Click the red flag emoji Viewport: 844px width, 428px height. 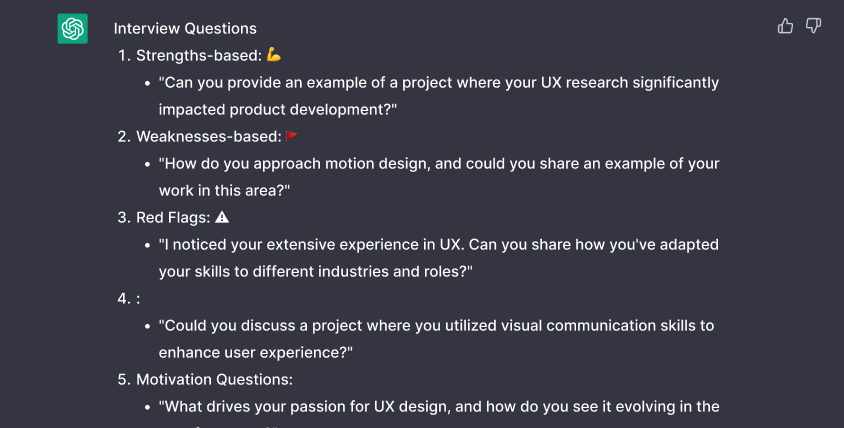[x=292, y=136]
